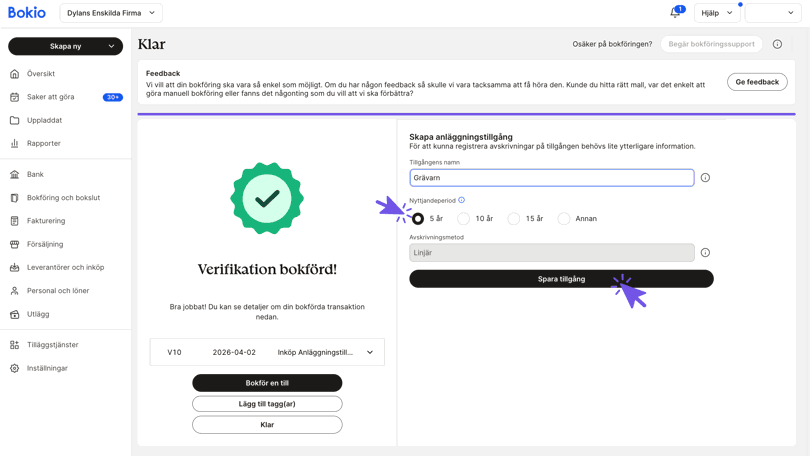Open the Hjälp menu
Image resolution: width=810 pixels, height=456 pixels.
point(717,13)
